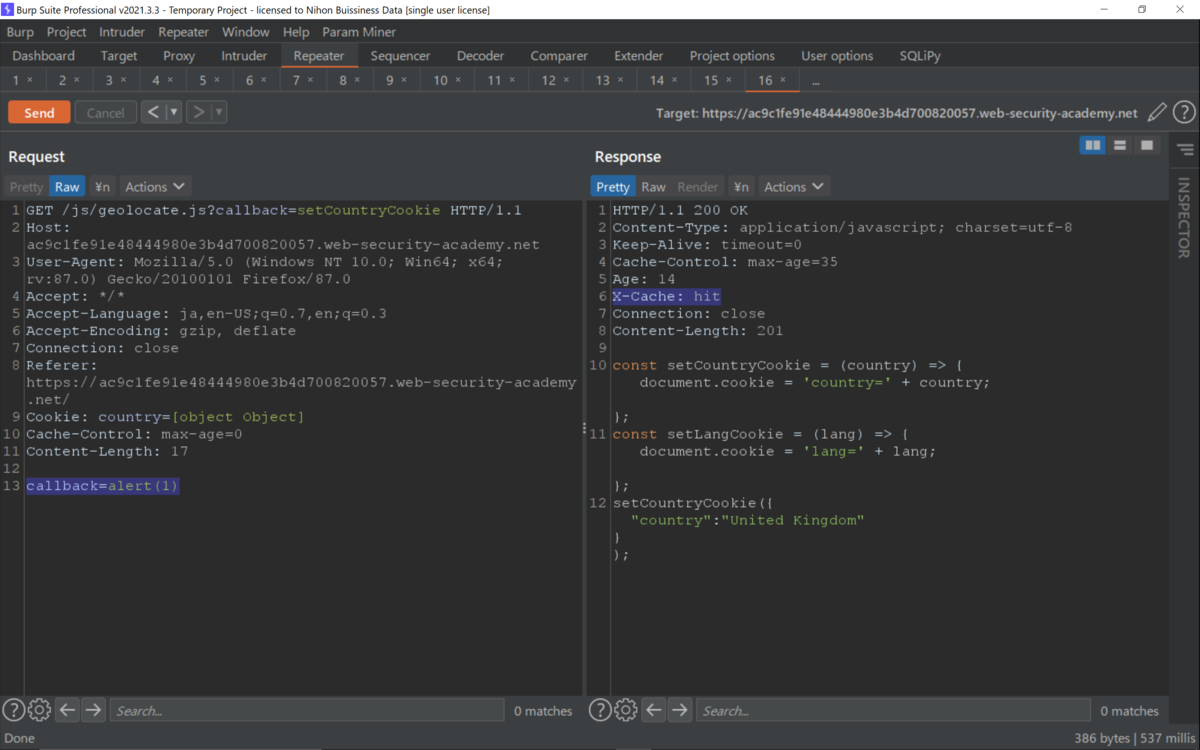Click the Burp Suite title bar app icon

(x=9, y=9)
